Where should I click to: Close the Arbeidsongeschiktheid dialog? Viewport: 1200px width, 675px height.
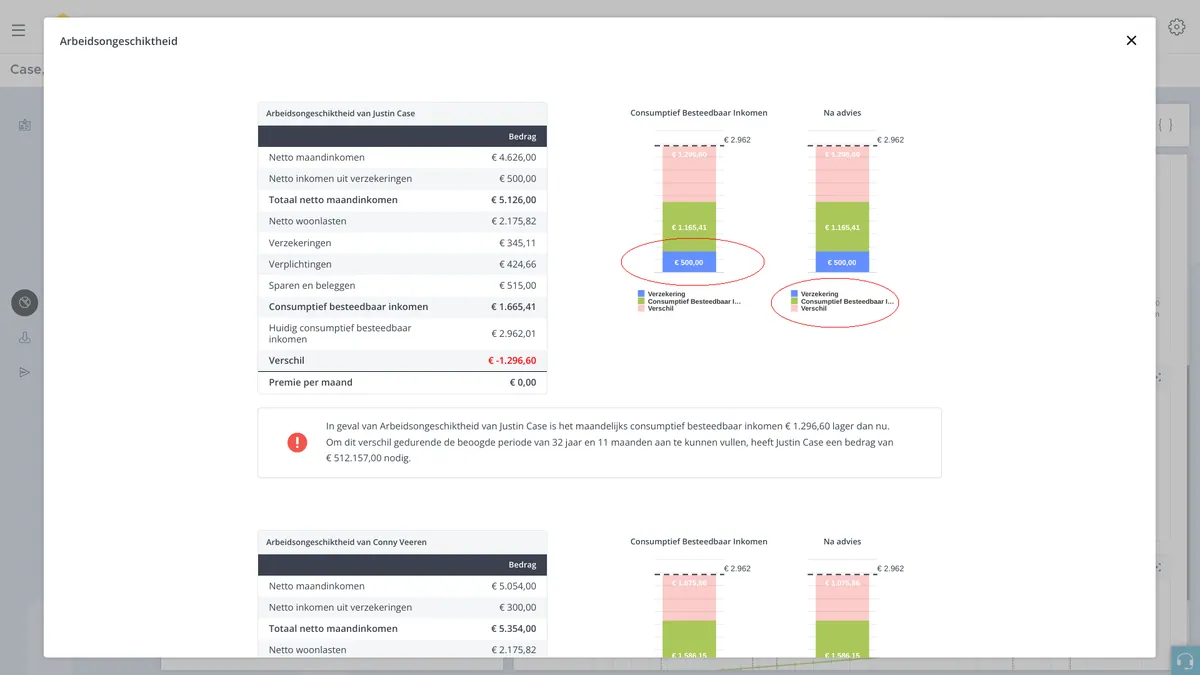pos(1131,41)
